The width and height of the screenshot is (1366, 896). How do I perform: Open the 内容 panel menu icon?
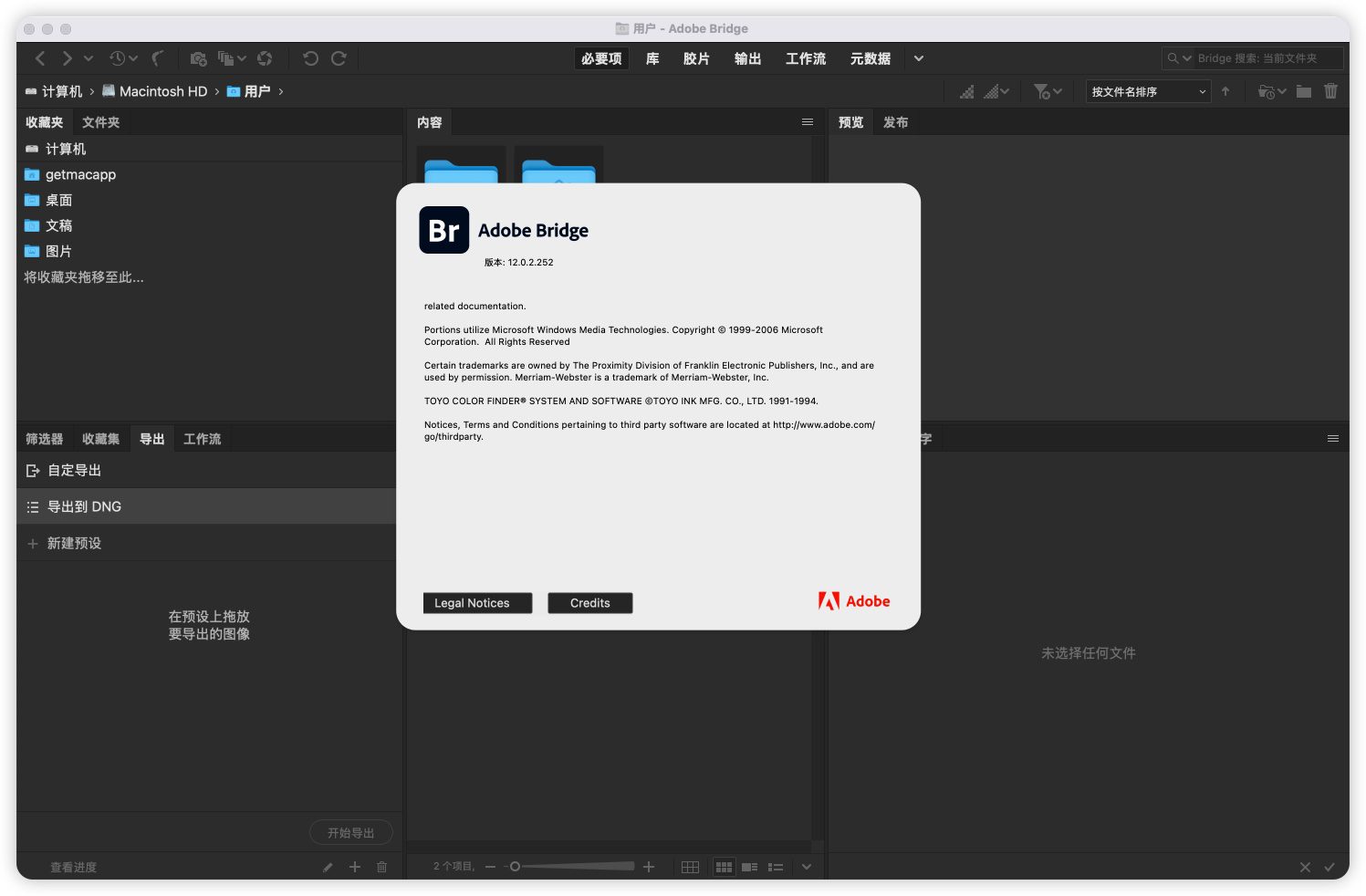[807, 122]
